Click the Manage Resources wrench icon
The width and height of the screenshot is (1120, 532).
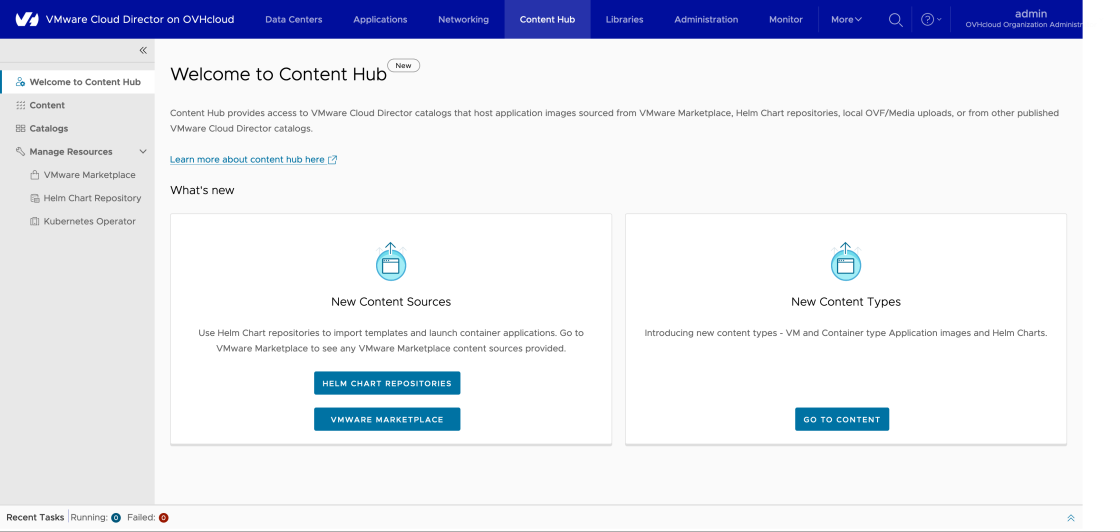(20, 151)
